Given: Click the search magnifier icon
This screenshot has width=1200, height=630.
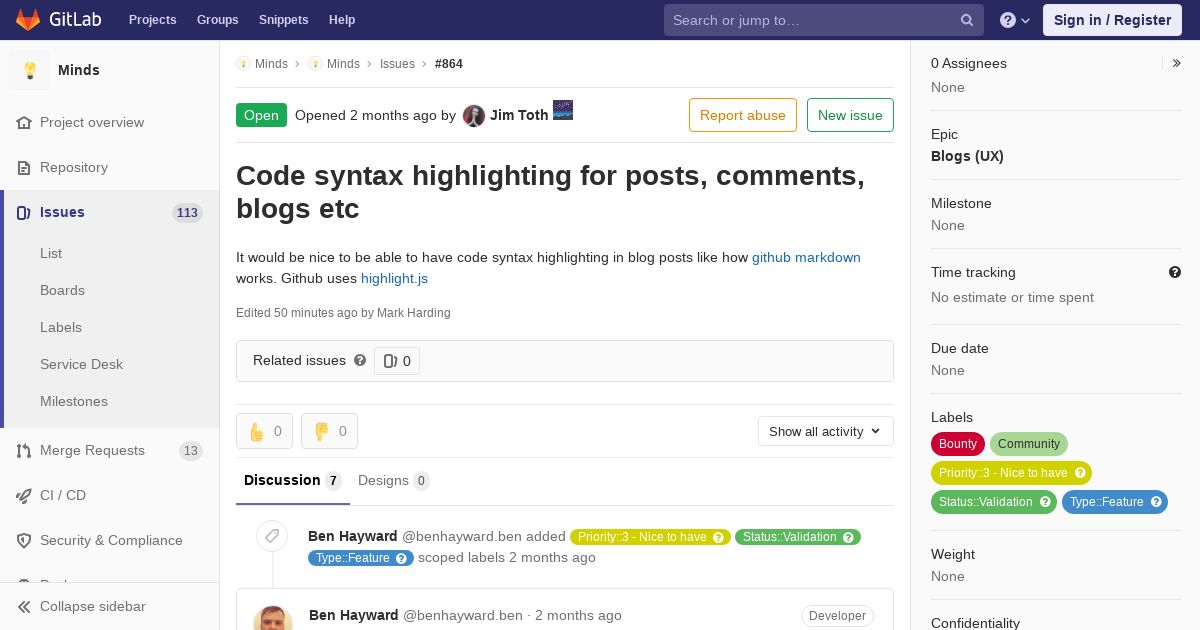Looking at the screenshot, I should pos(967,20).
